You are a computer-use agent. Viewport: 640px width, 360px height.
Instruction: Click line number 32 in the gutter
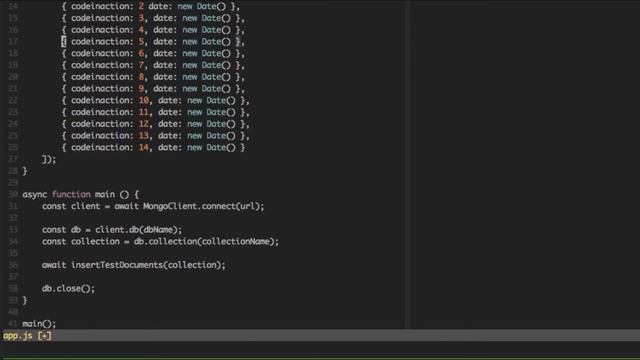(x=13, y=218)
